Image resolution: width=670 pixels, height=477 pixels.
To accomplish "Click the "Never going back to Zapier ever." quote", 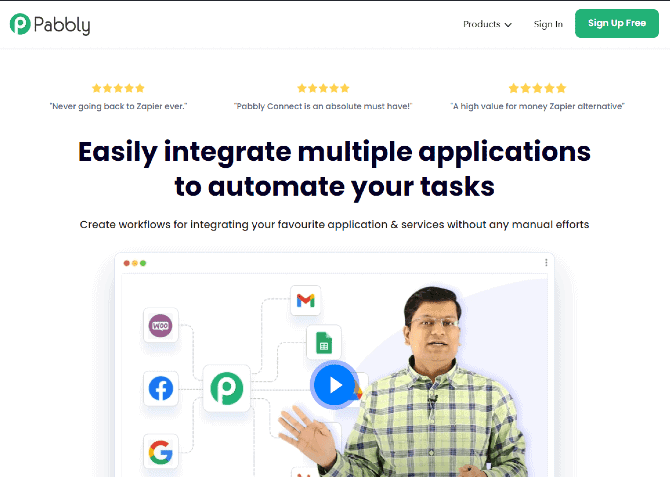I will 118,106.
